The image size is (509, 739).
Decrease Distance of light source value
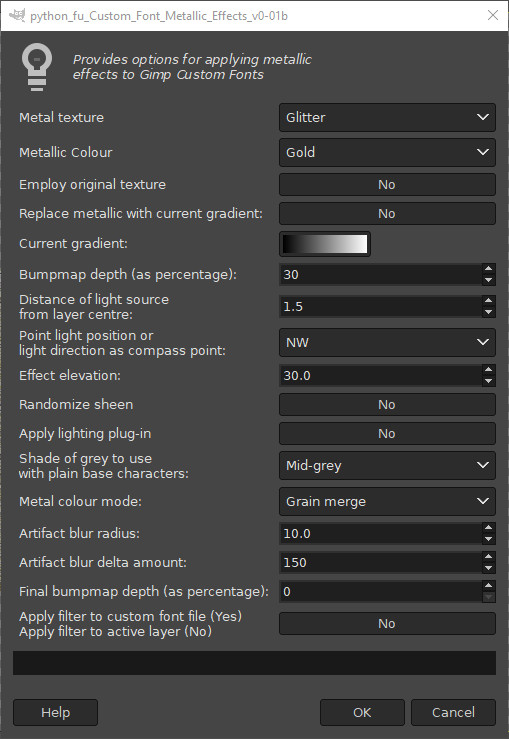488,312
